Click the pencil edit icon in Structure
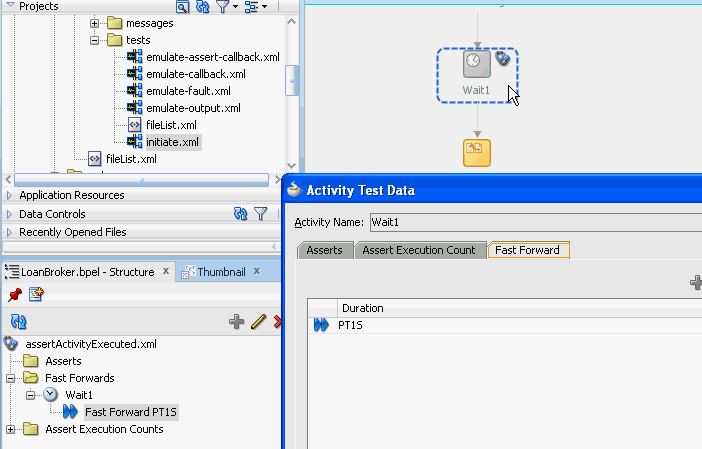 point(258,321)
